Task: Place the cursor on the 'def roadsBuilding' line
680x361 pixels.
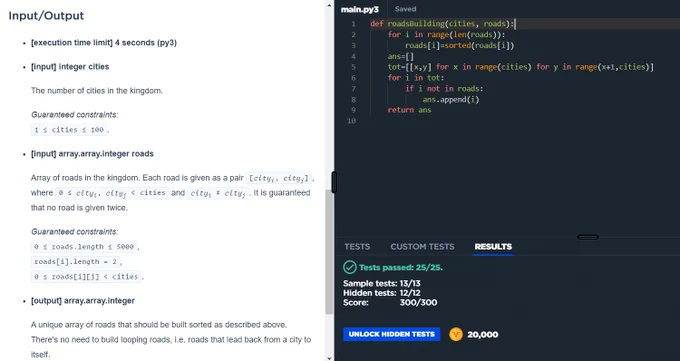Action: point(442,24)
